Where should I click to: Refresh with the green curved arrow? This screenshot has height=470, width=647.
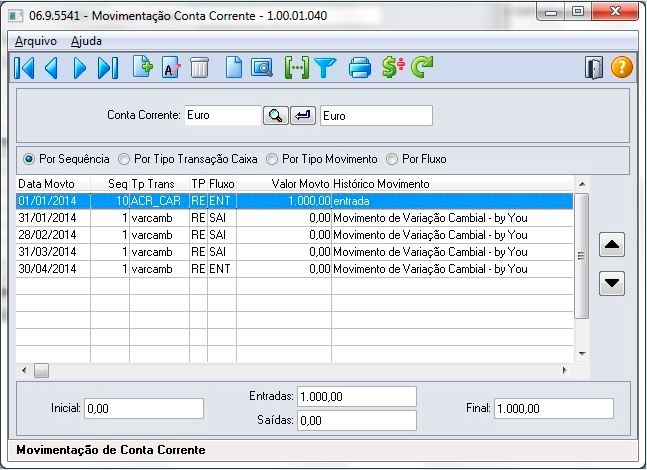[422, 68]
